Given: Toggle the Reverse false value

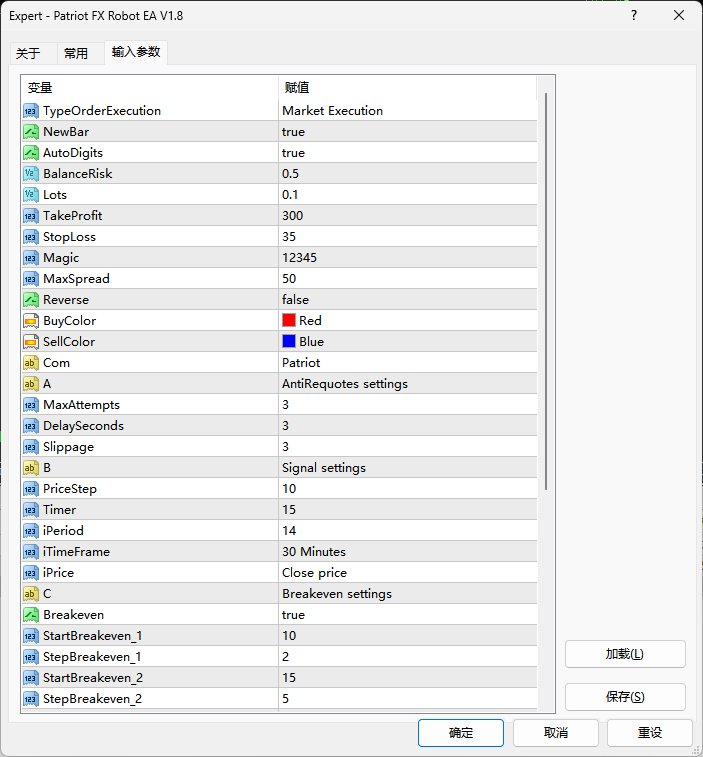Looking at the screenshot, I should point(407,300).
